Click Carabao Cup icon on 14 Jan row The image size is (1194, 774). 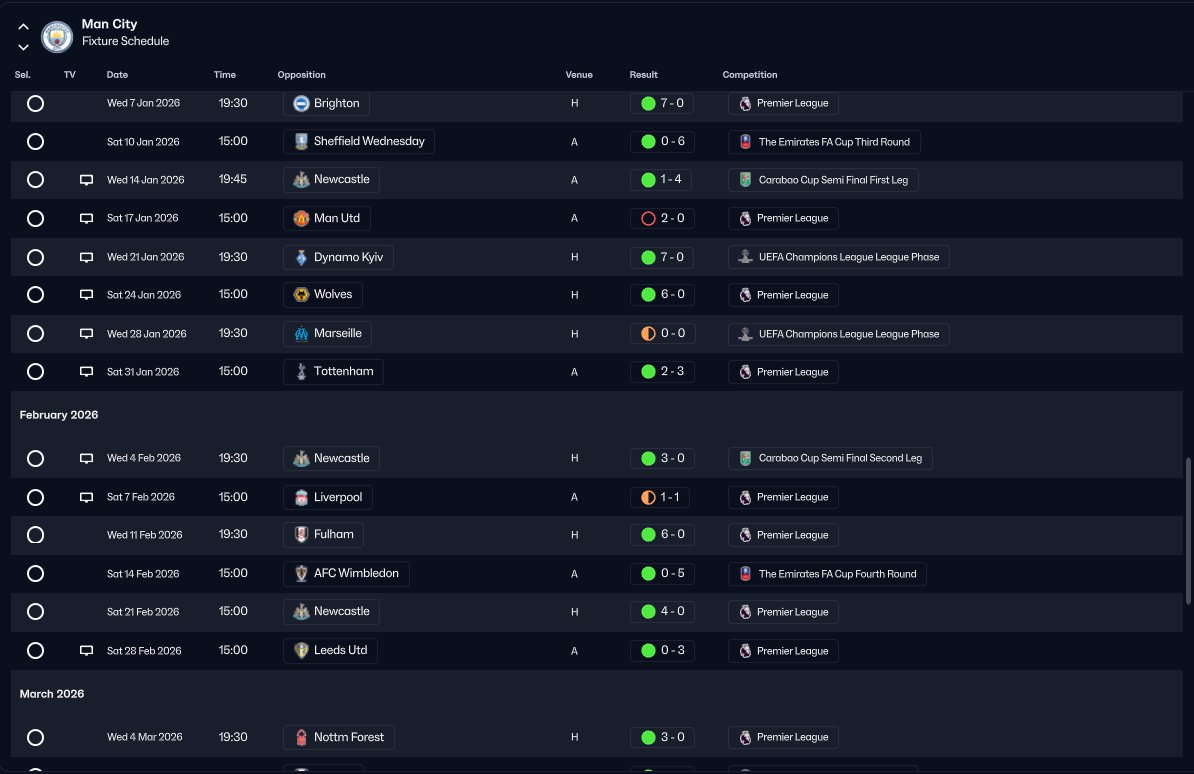click(745, 180)
